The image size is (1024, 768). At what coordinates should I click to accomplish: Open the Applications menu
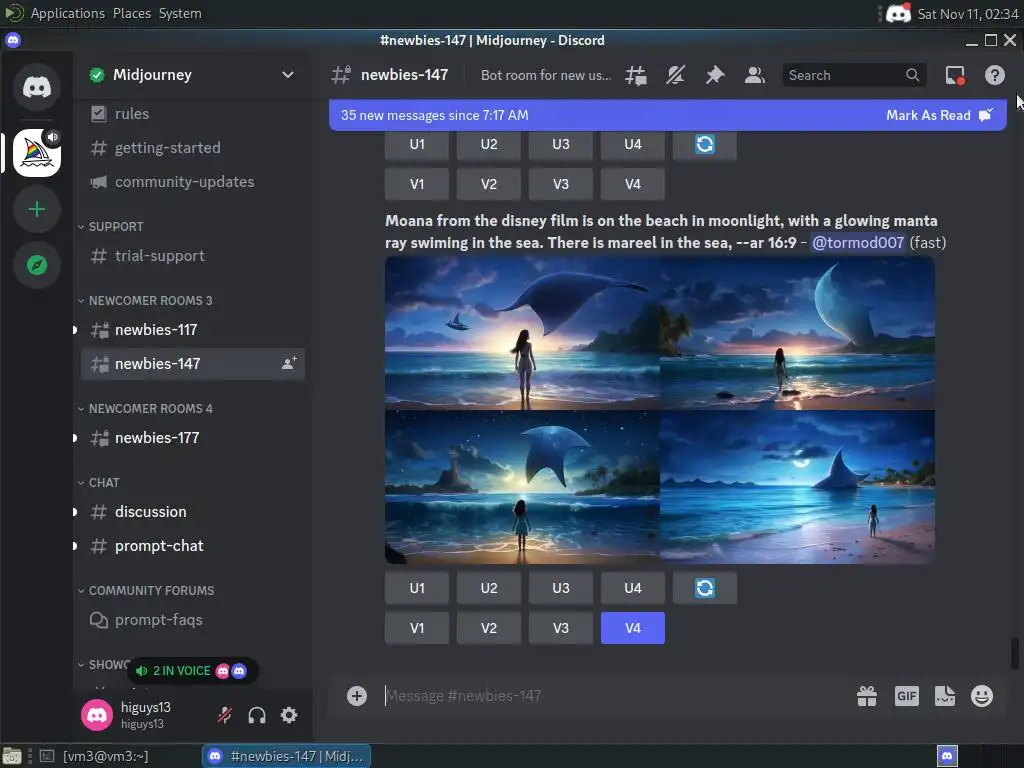67,13
